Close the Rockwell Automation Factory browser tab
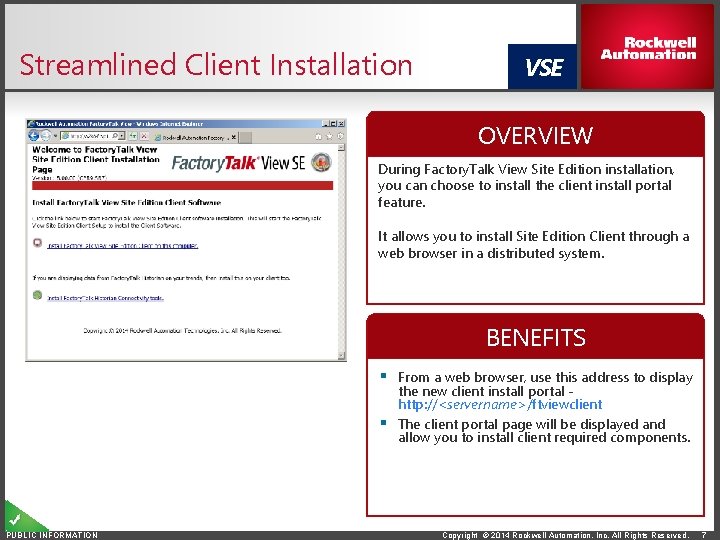Screen dimensions: 720x540 pyautogui.click(x=234, y=137)
